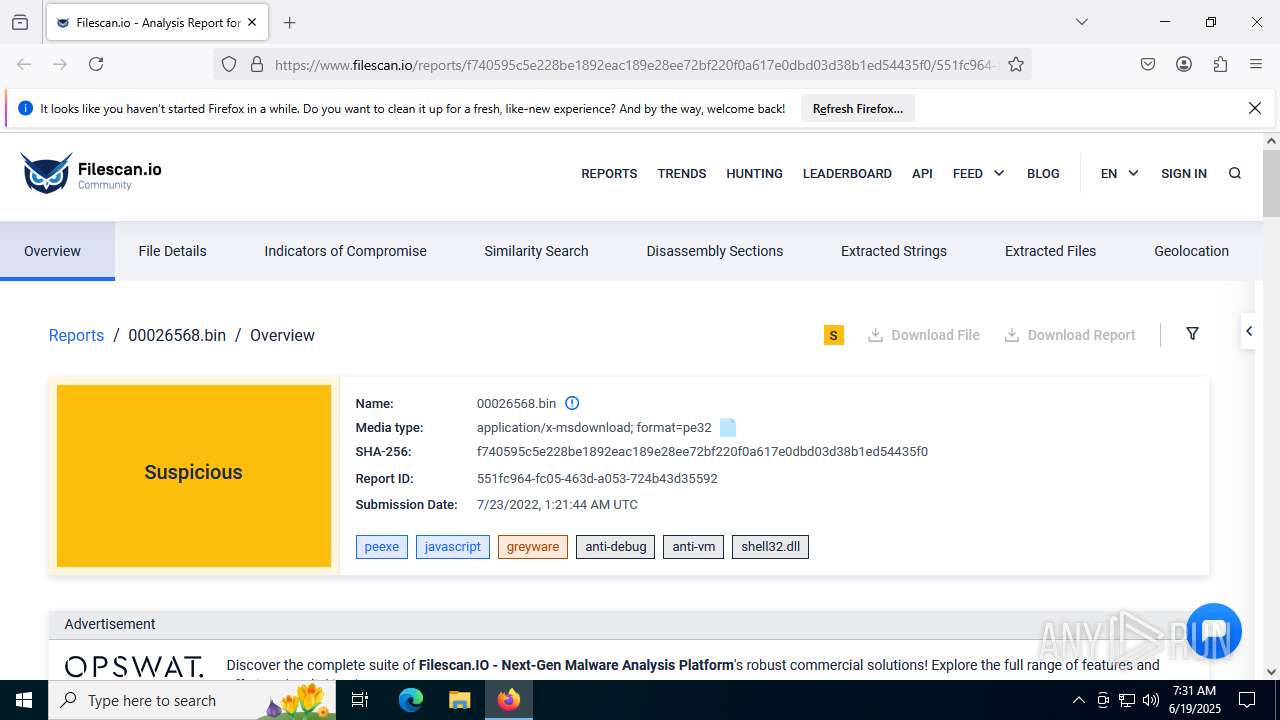Click the greyware tag
Screen dimensions: 1280x720
tap(533, 547)
